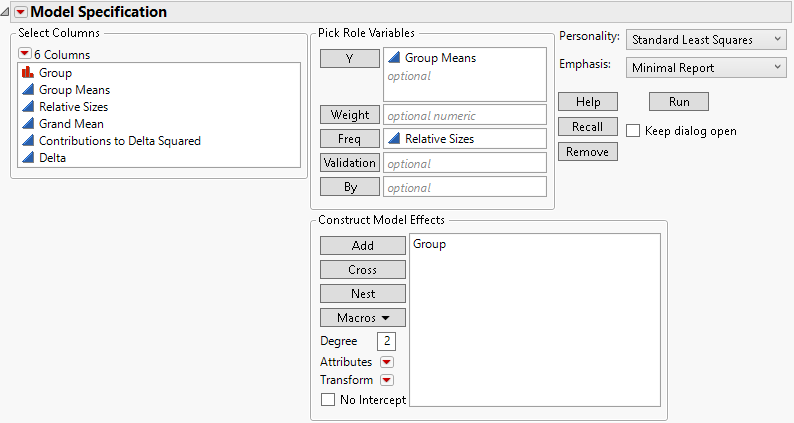The image size is (794, 423).
Task: Select Contributions to Delta Squared column
Action: 120,141
